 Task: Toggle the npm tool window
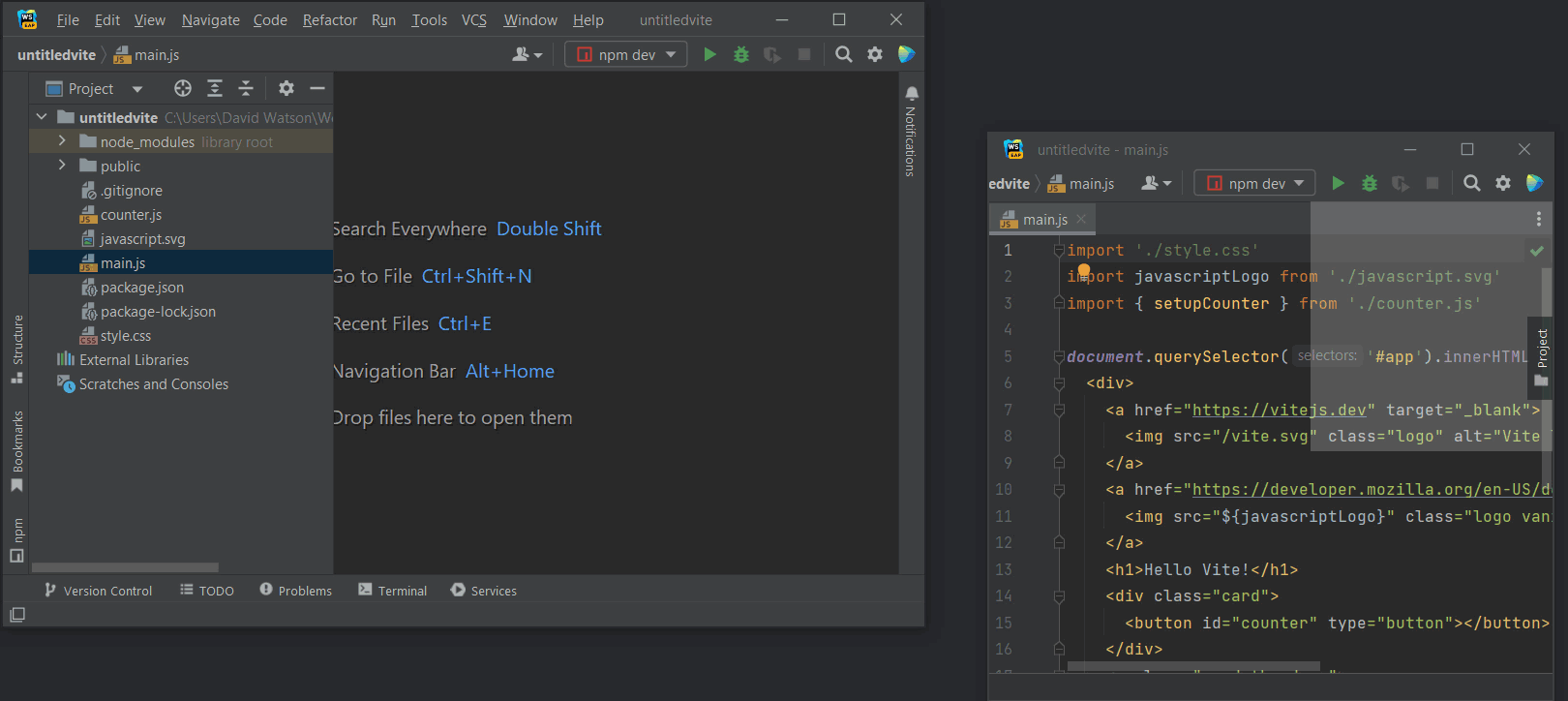tap(17, 539)
